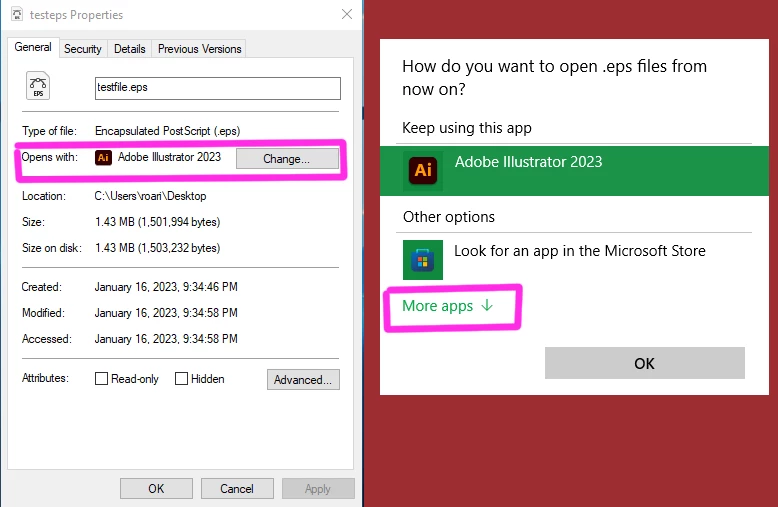778x507 pixels.
Task: Select Adobe Illustrator 2023 in the app list
Action: click(574, 171)
